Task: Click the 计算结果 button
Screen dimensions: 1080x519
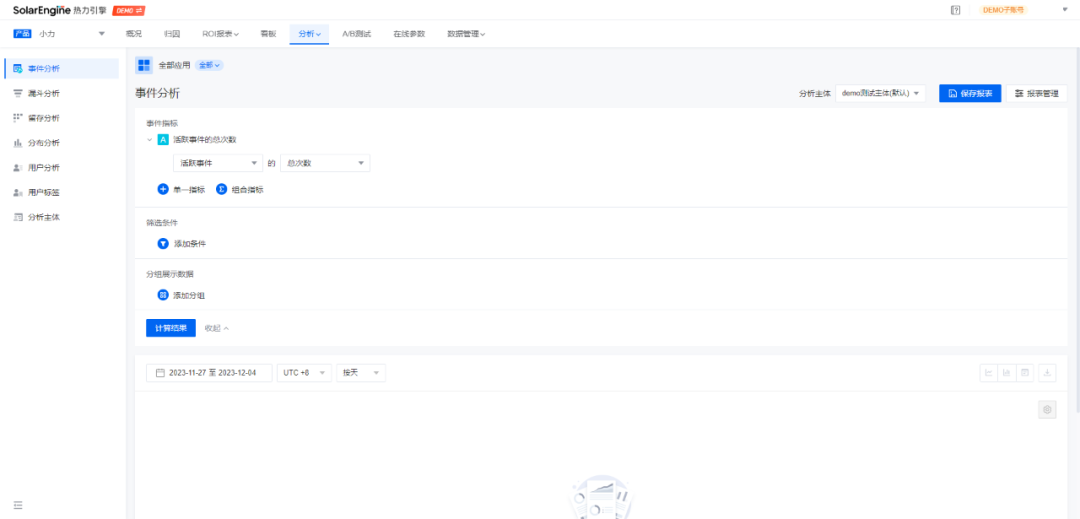Action: click(171, 328)
